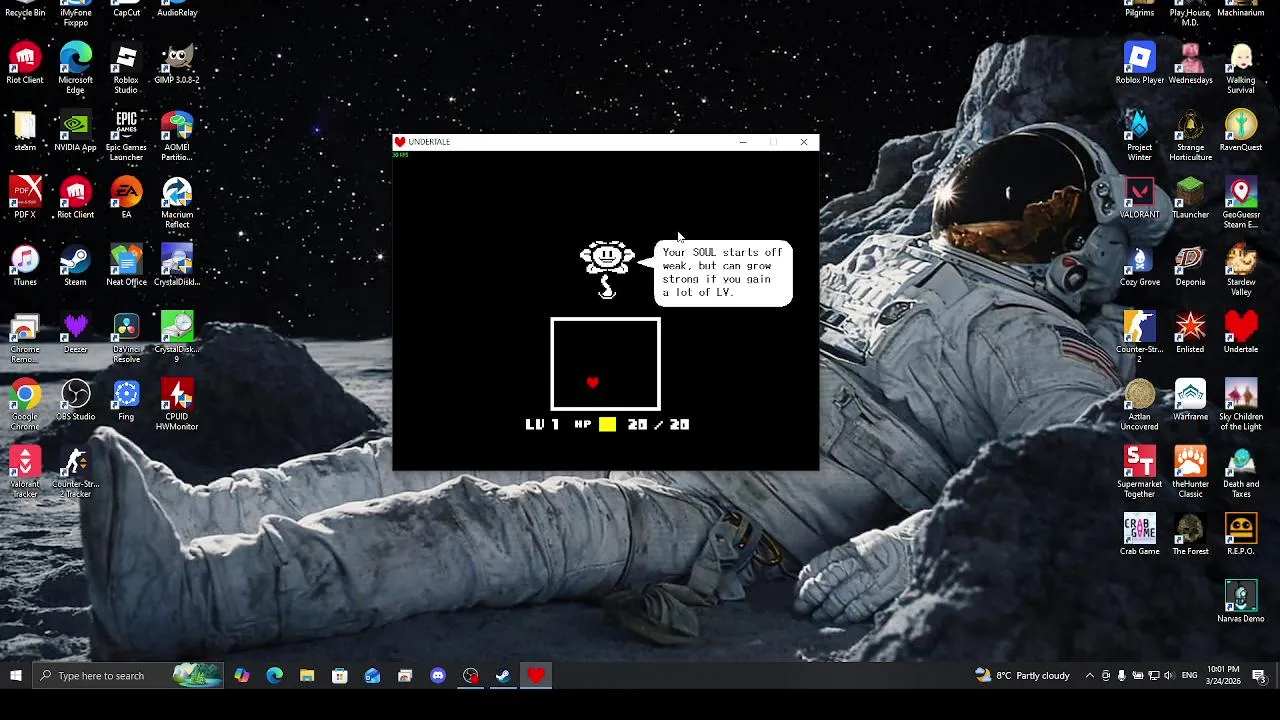The height and width of the screenshot is (720, 1280).
Task: Open TLauncher desktop icon
Action: click(x=1190, y=198)
